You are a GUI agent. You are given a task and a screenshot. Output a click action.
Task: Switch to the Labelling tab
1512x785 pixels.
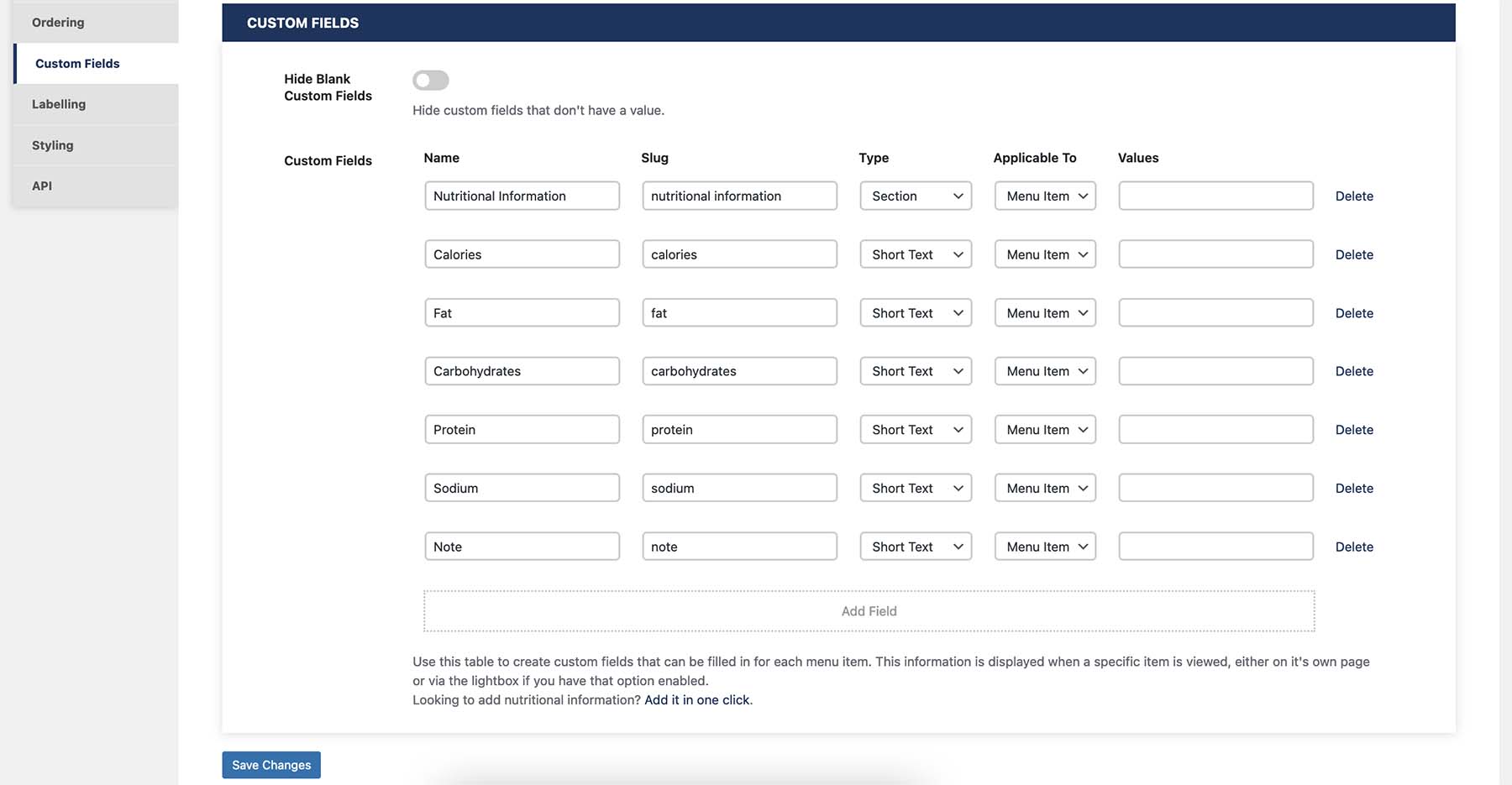coord(59,103)
